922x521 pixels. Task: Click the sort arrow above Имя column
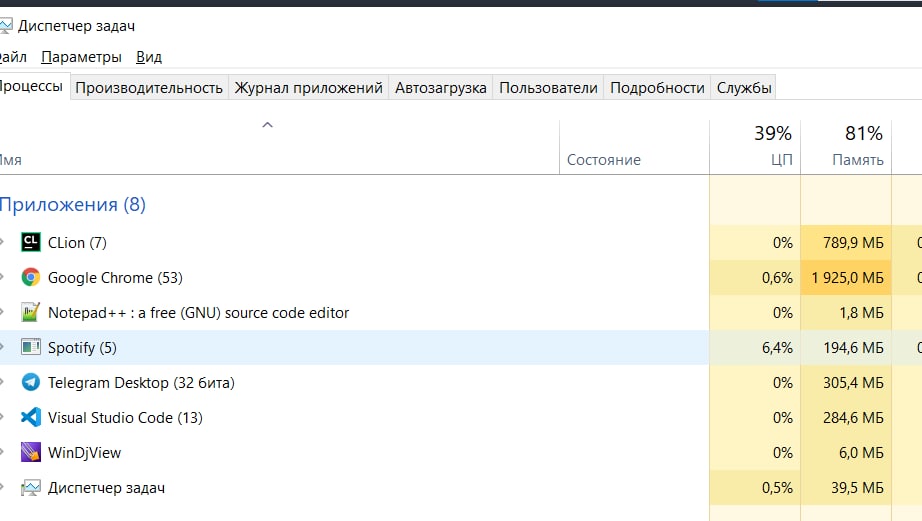[268, 125]
